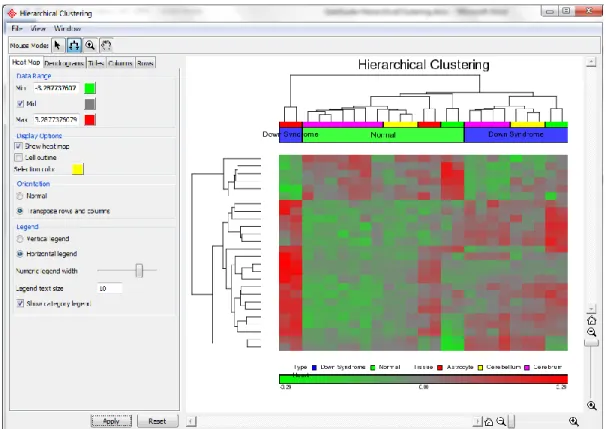Click the horizontal zoom-in magnifier
Screen dimensions: 606x429
tap(574, 422)
